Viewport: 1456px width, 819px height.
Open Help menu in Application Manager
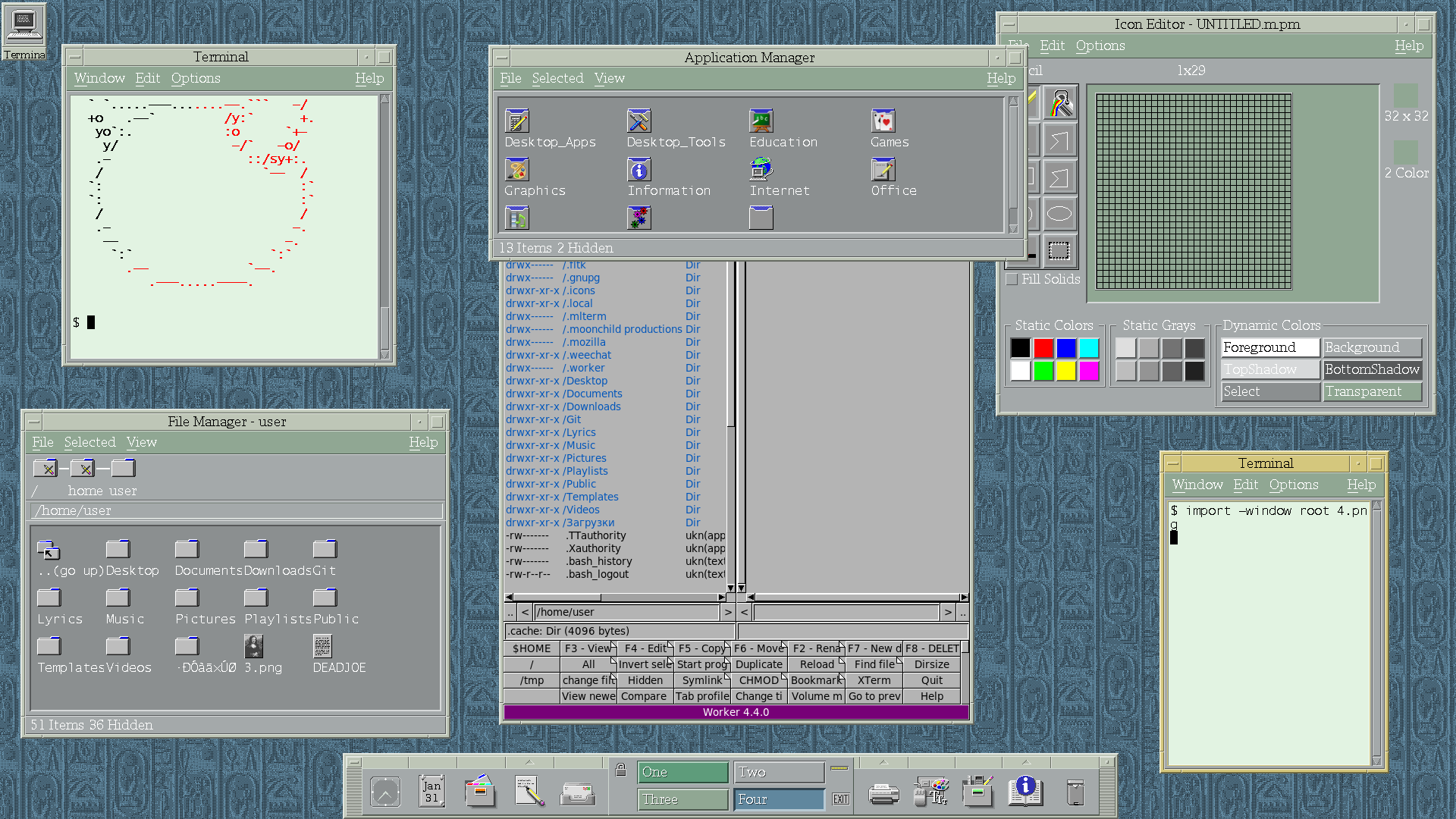pos(1001,78)
